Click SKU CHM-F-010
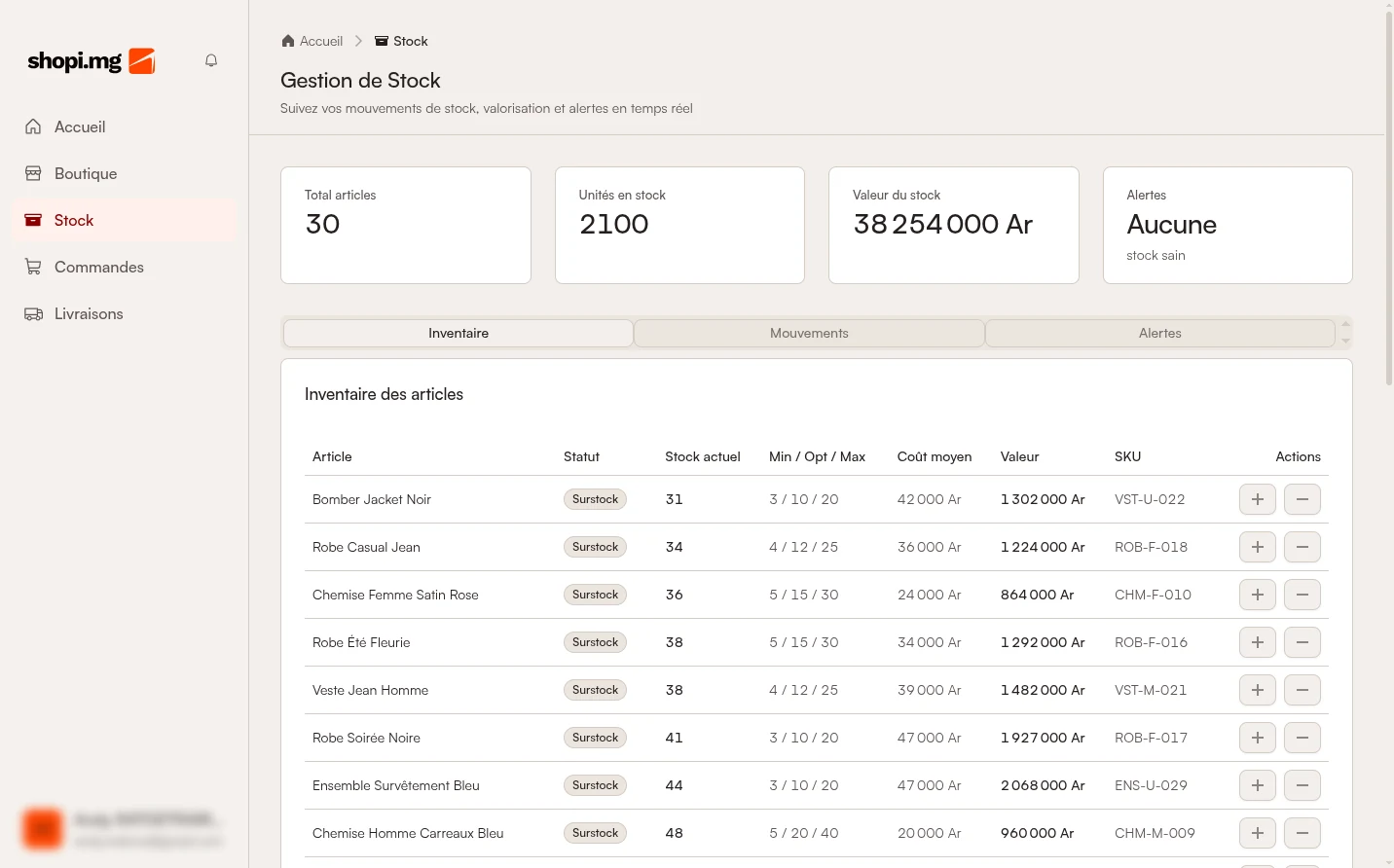This screenshot has width=1394, height=868. 1153,595
